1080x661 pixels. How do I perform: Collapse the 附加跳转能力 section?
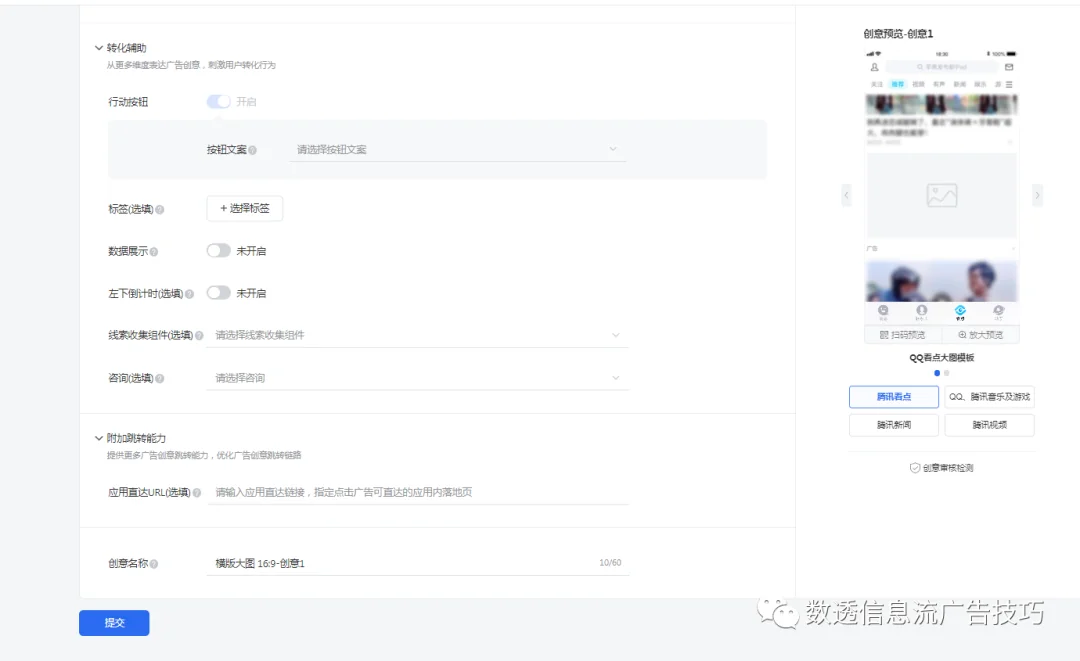coord(98,438)
